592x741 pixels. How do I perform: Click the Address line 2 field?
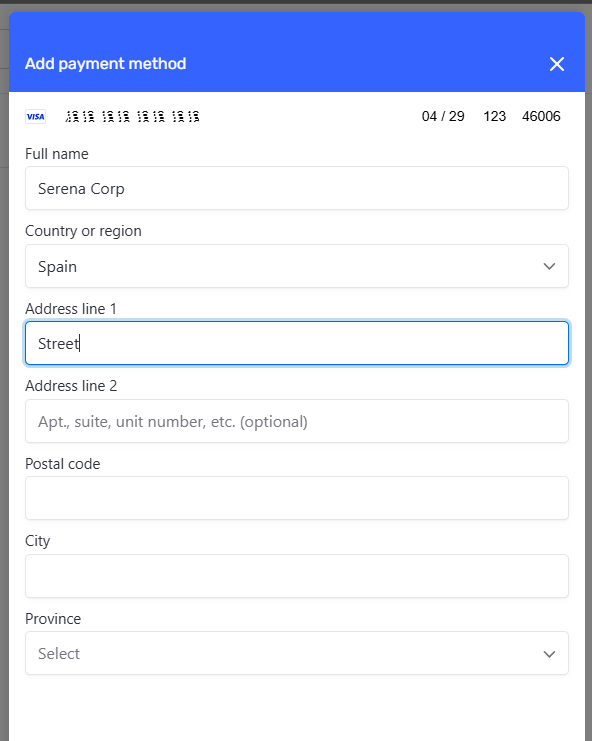point(297,421)
